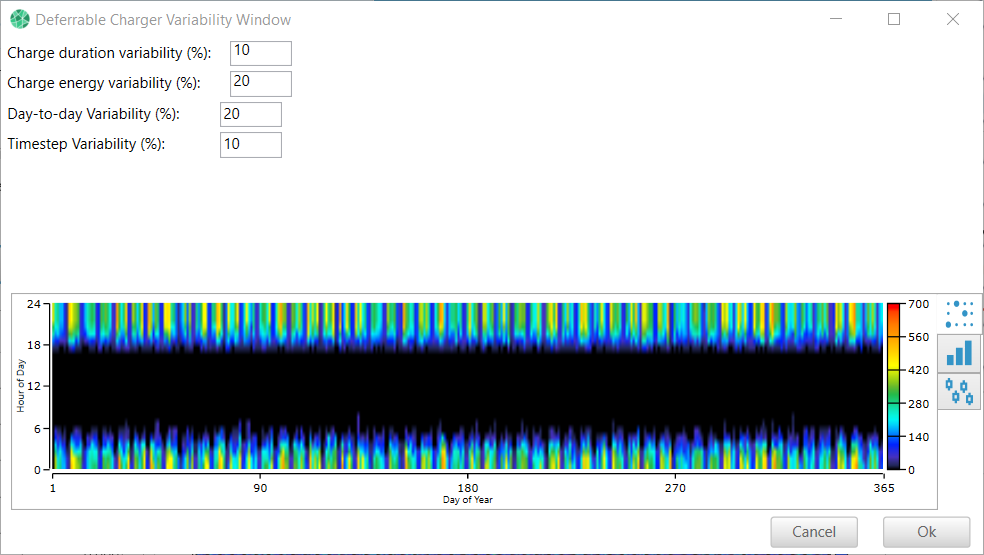
Task: Select the Timestep Variability value box
Action: (x=250, y=144)
